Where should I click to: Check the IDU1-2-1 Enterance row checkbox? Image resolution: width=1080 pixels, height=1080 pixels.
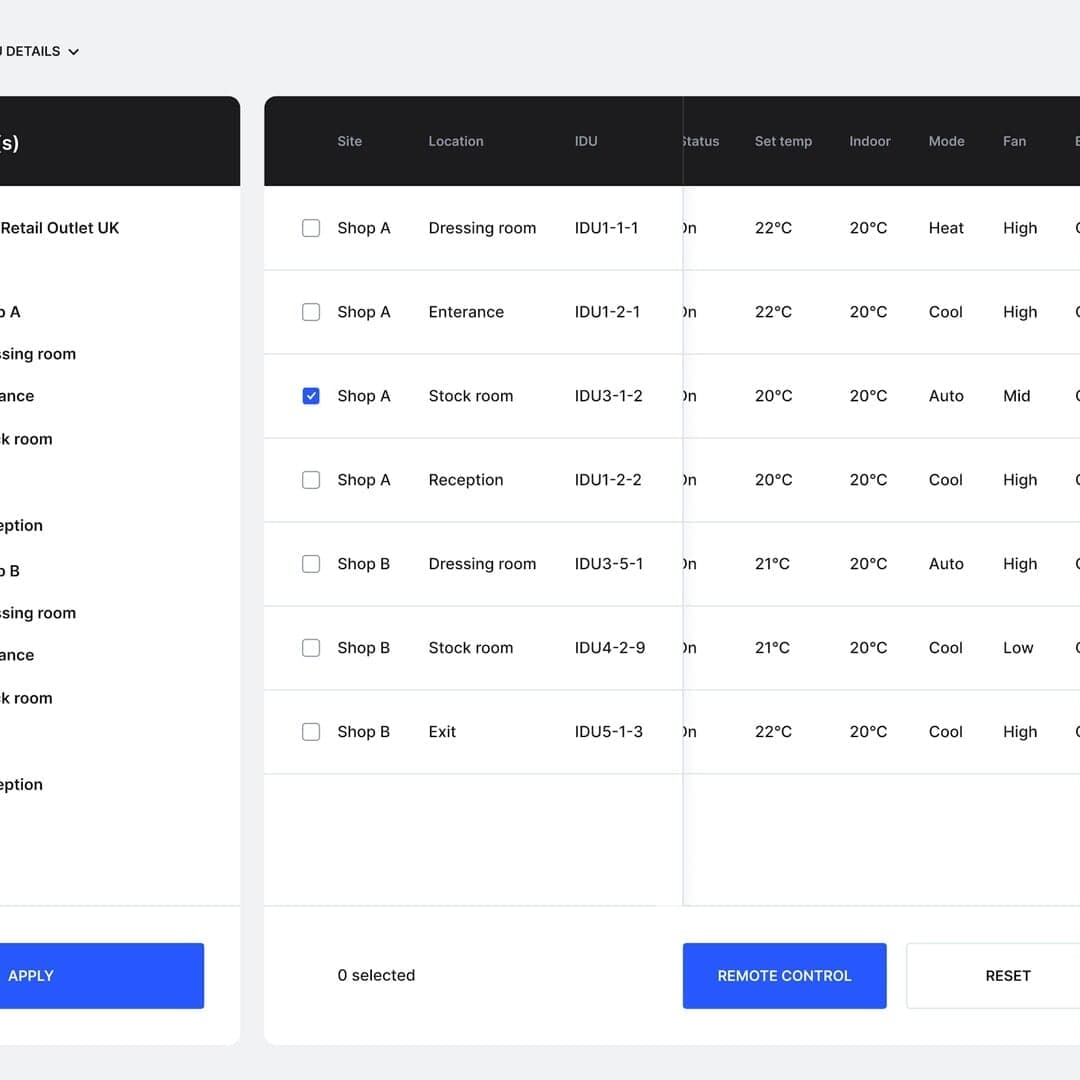click(311, 312)
